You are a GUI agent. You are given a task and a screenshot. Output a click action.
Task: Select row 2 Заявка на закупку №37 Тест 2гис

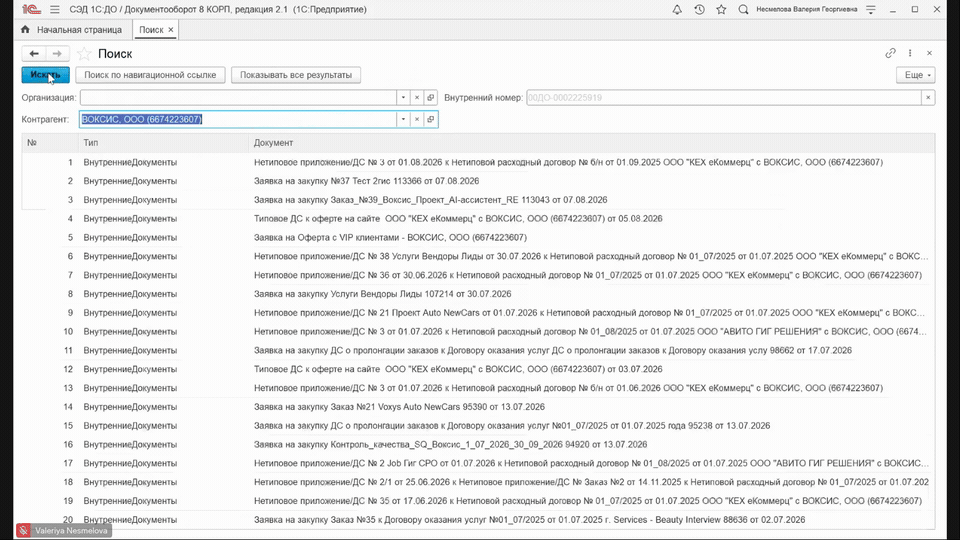[x=478, y=181]
